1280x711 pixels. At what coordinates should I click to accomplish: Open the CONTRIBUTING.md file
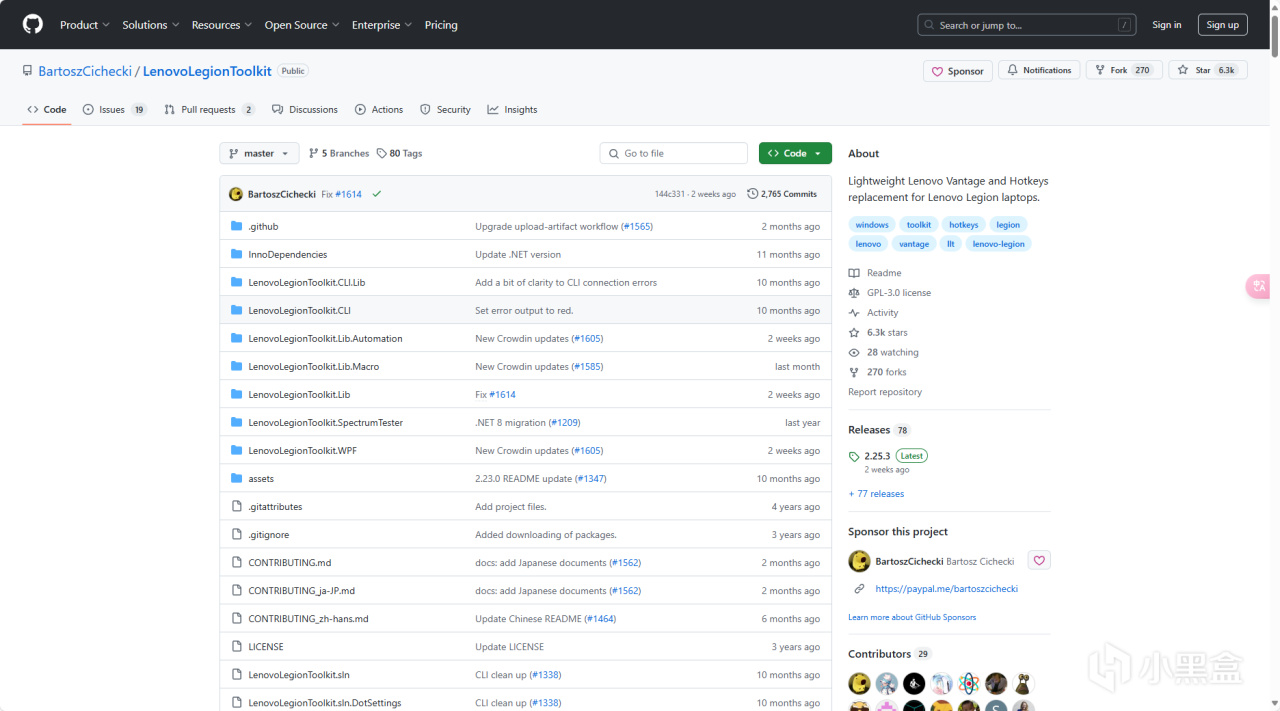[x=290, y=562]
